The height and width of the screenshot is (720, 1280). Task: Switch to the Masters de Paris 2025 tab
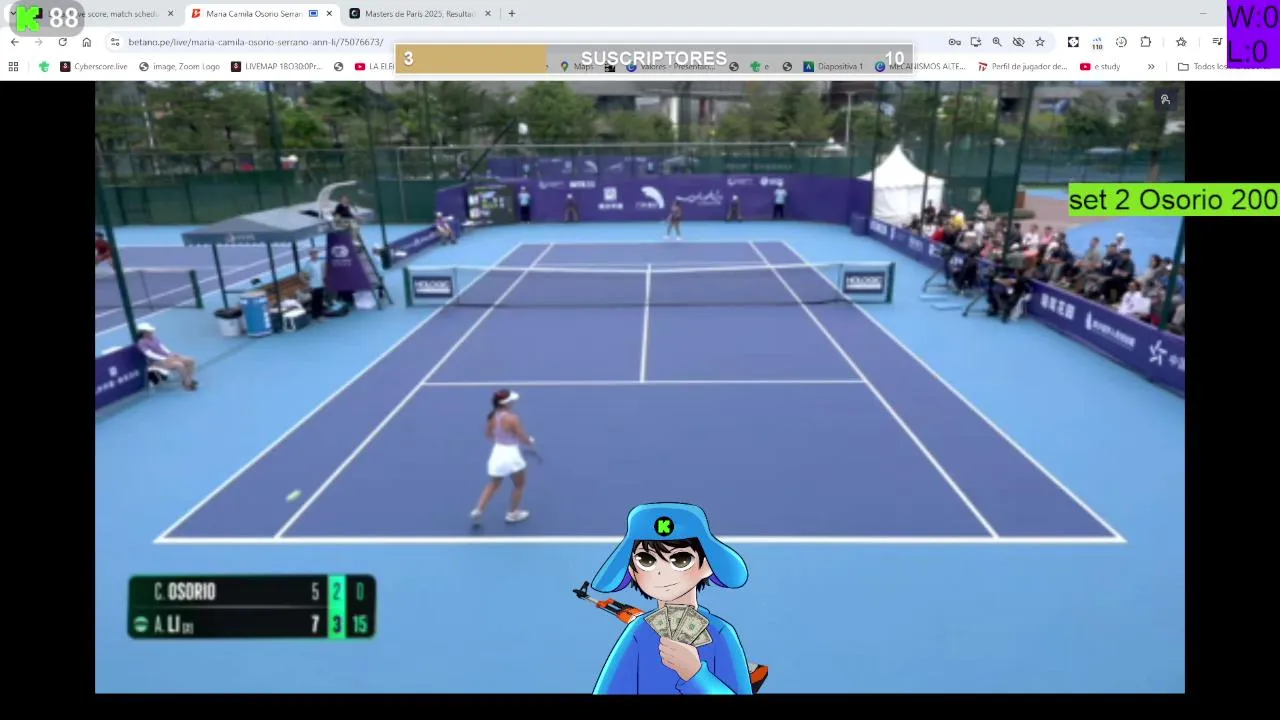point(418,14)
